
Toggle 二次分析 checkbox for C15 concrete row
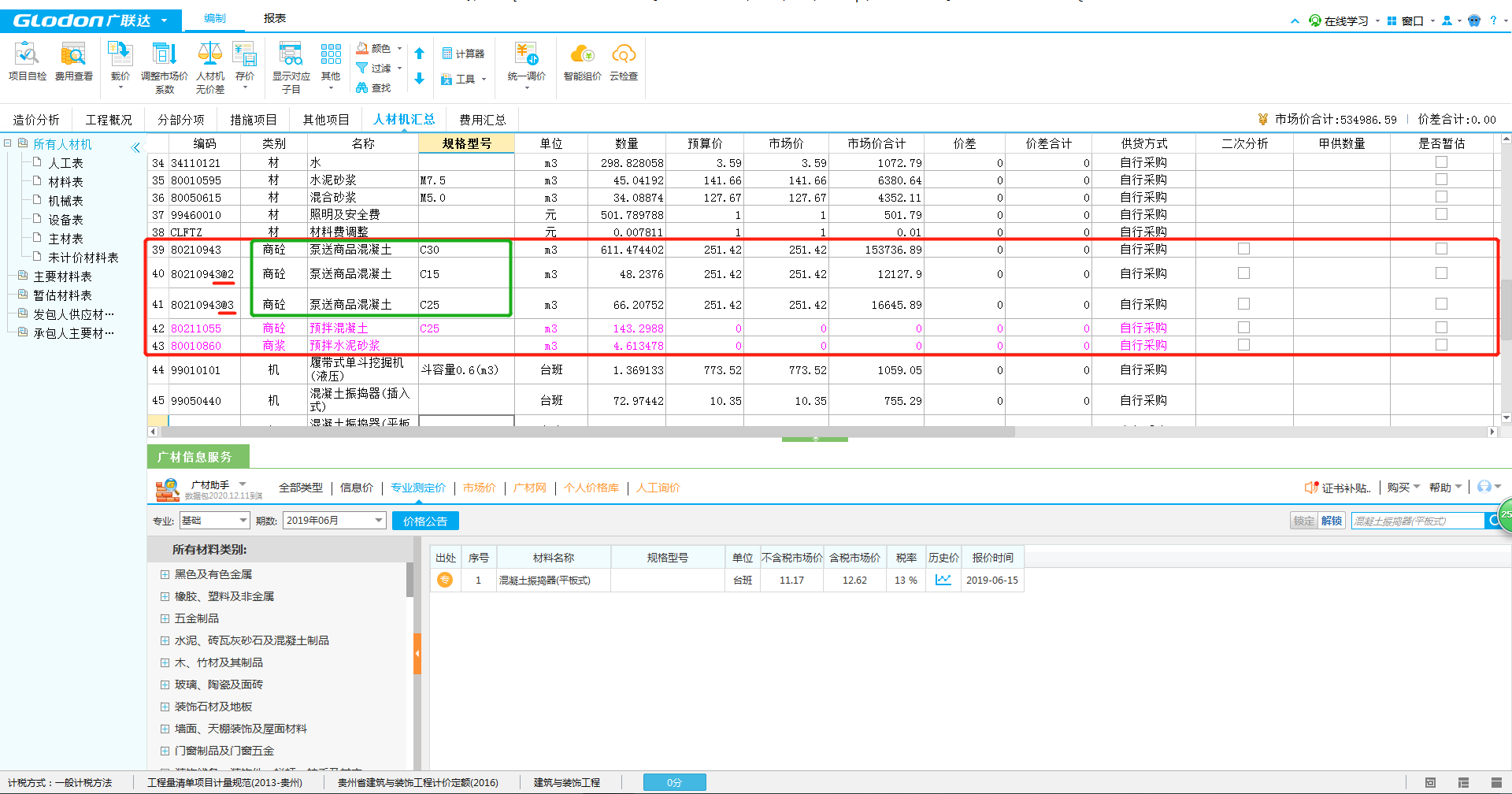(1243, 273)
